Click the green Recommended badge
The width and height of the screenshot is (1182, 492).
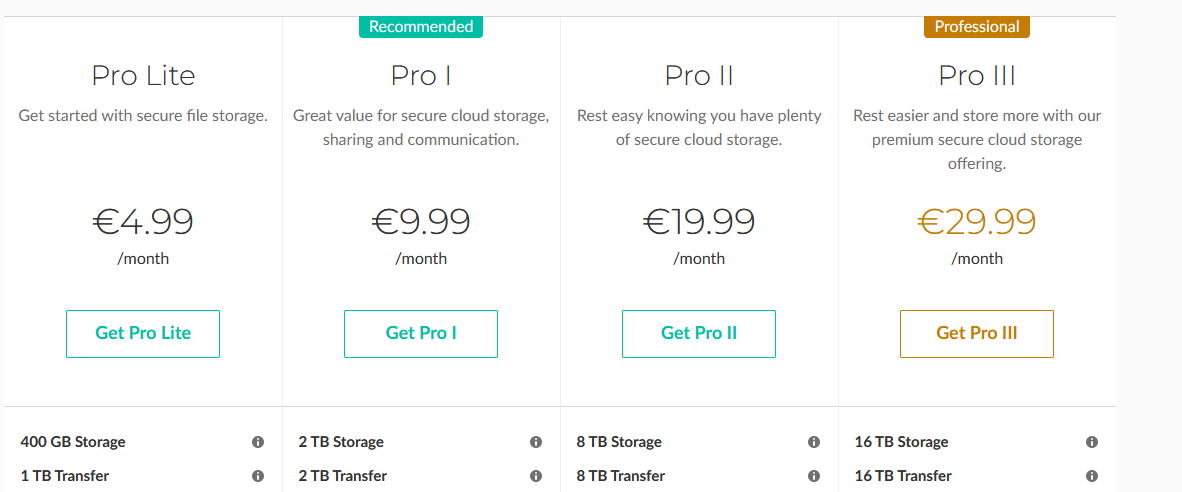(x=421, y=27)
